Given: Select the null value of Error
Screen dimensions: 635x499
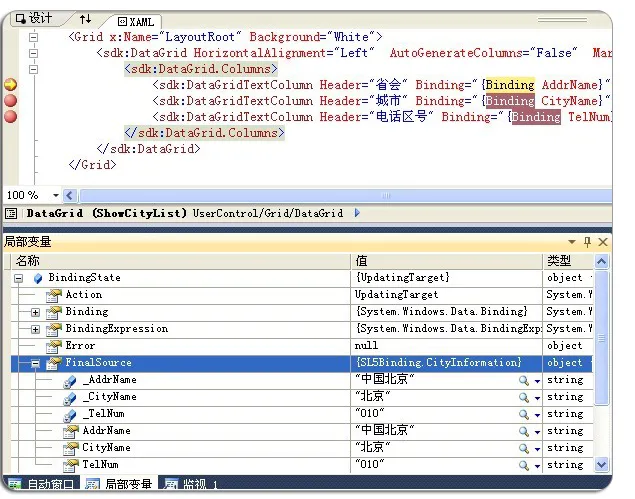Looking at the screenshot, I should [x=446, y=346].
